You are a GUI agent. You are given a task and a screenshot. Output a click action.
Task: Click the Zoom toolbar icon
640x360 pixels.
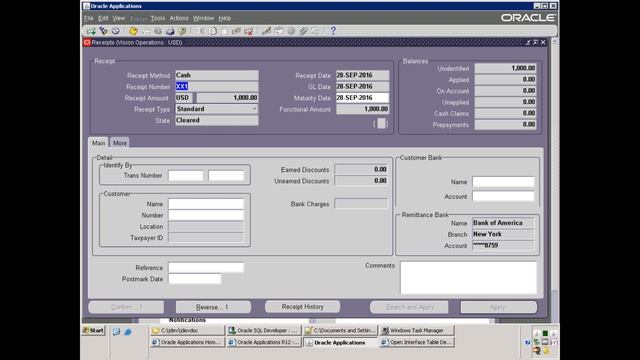click(x=279, y=31)
